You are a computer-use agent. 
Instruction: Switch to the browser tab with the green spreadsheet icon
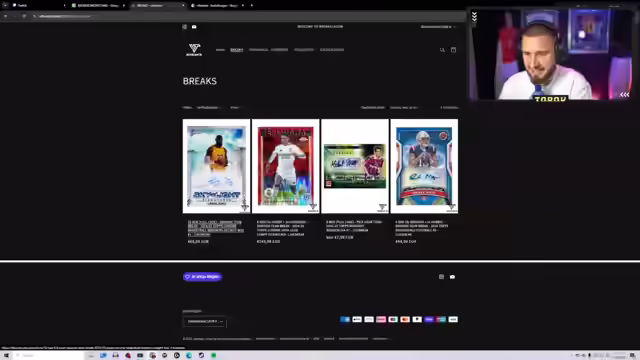(x=98, y=5)
